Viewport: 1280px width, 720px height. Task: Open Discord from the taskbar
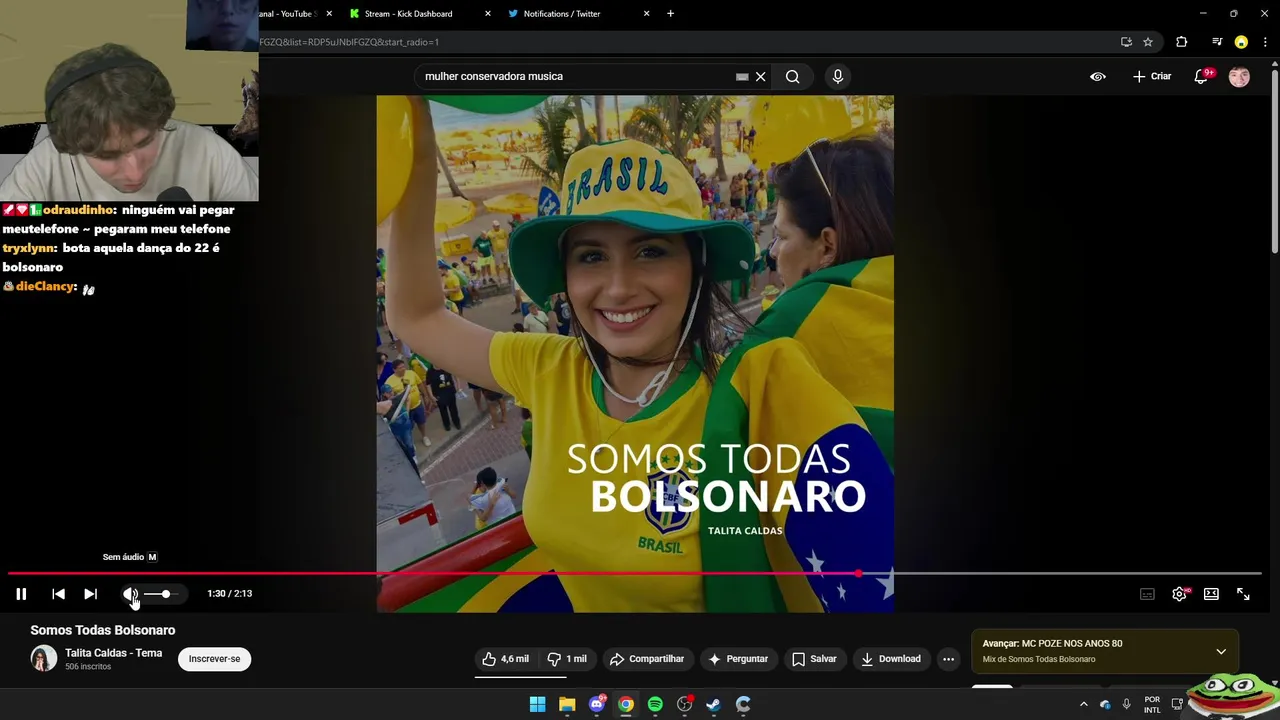[597, 704]
